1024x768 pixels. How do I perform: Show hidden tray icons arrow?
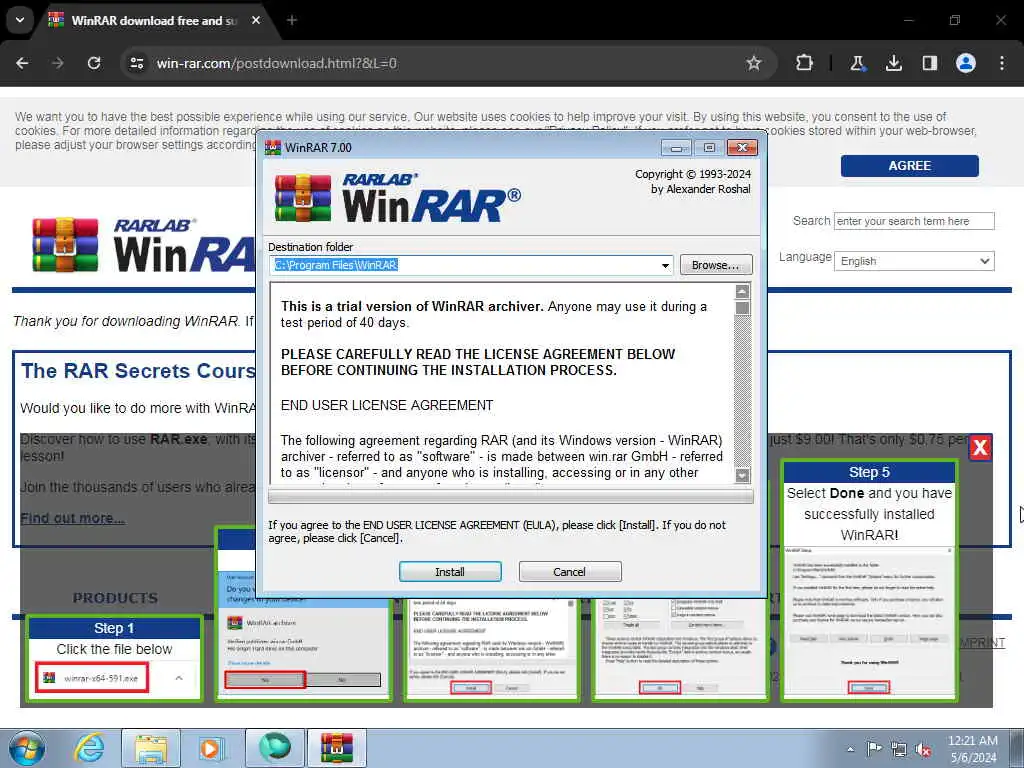(x=850, y=749)
